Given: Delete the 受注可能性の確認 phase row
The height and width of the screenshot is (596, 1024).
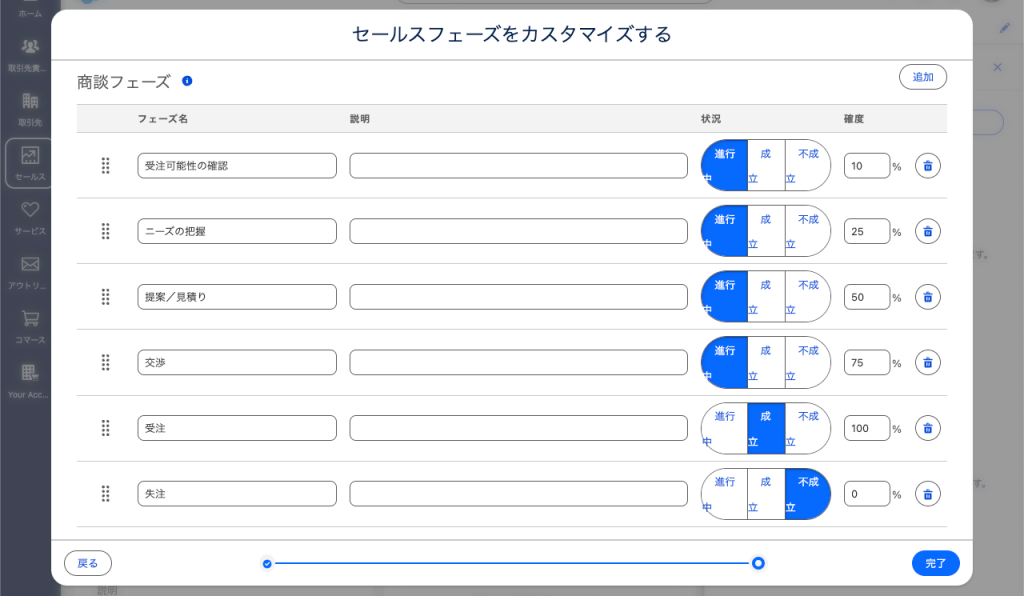Looking at the screenshot, I should tap(927, 166).
